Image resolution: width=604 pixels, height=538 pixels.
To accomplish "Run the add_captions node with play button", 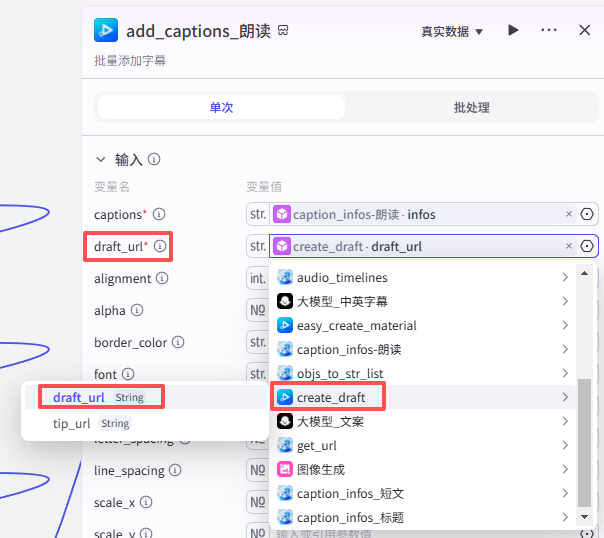I will tap(513, 30).
